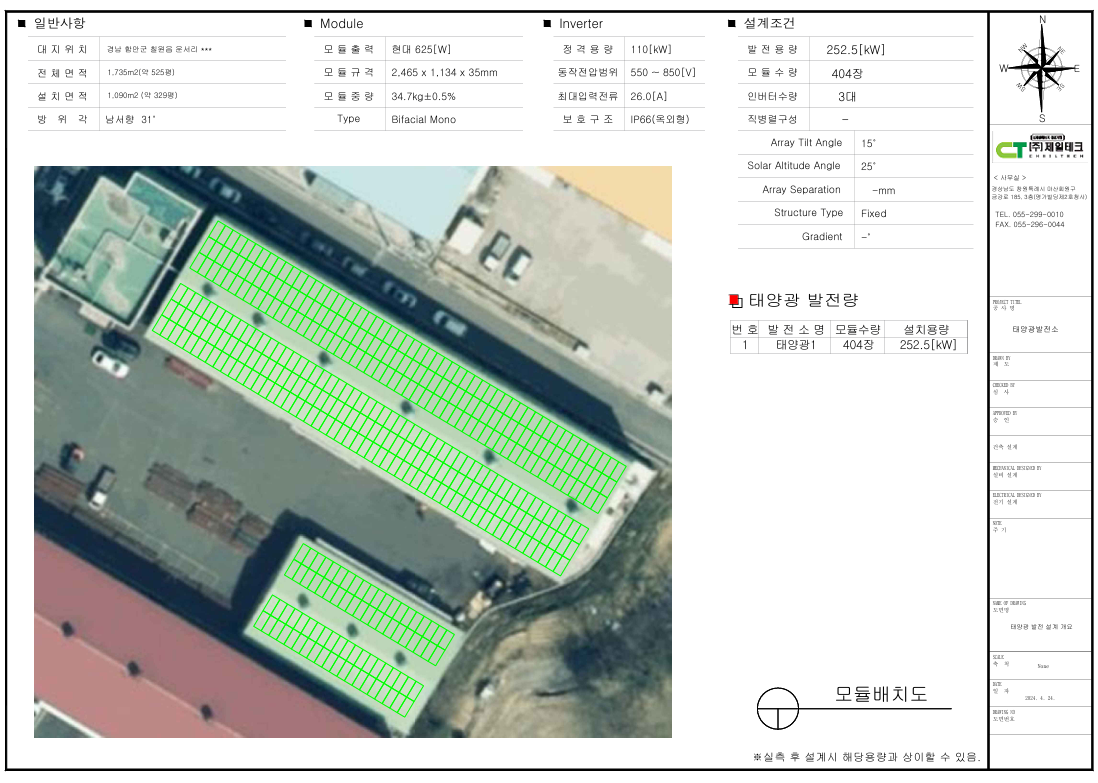
Task: Click the square bullet before Inverter heading
Action: pos(547,23)
